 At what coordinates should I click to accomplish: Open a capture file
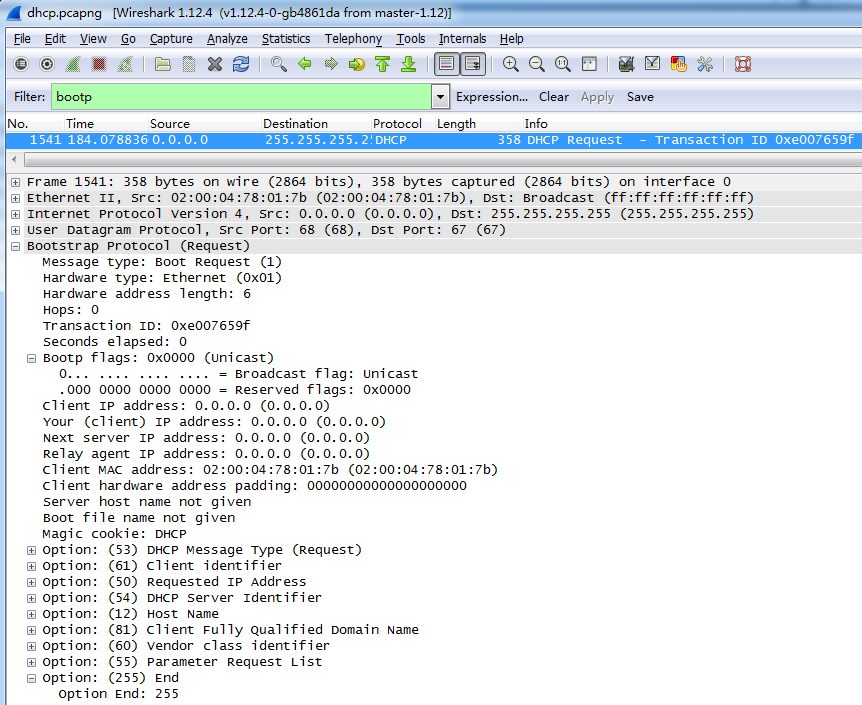[163, 64]
